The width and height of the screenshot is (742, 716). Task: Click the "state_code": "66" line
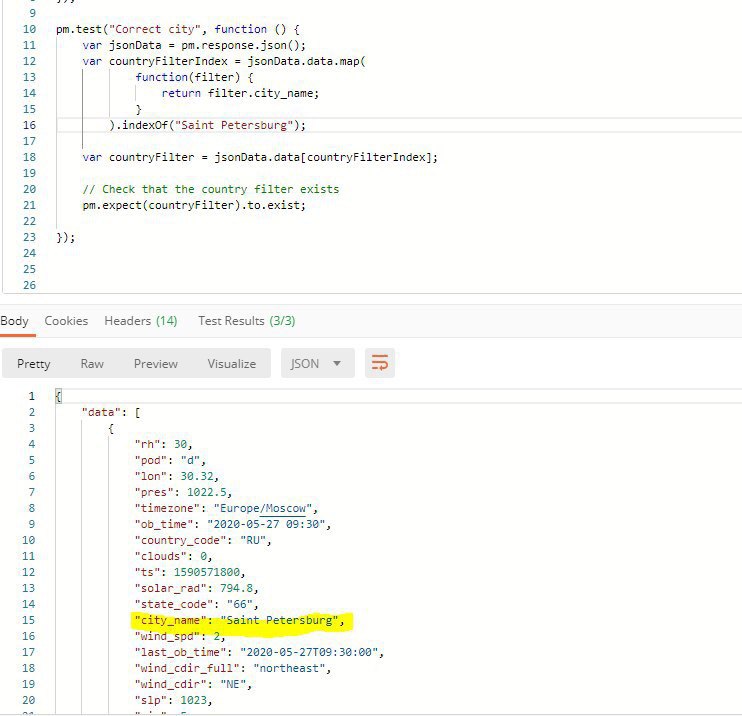click(196, 604)
